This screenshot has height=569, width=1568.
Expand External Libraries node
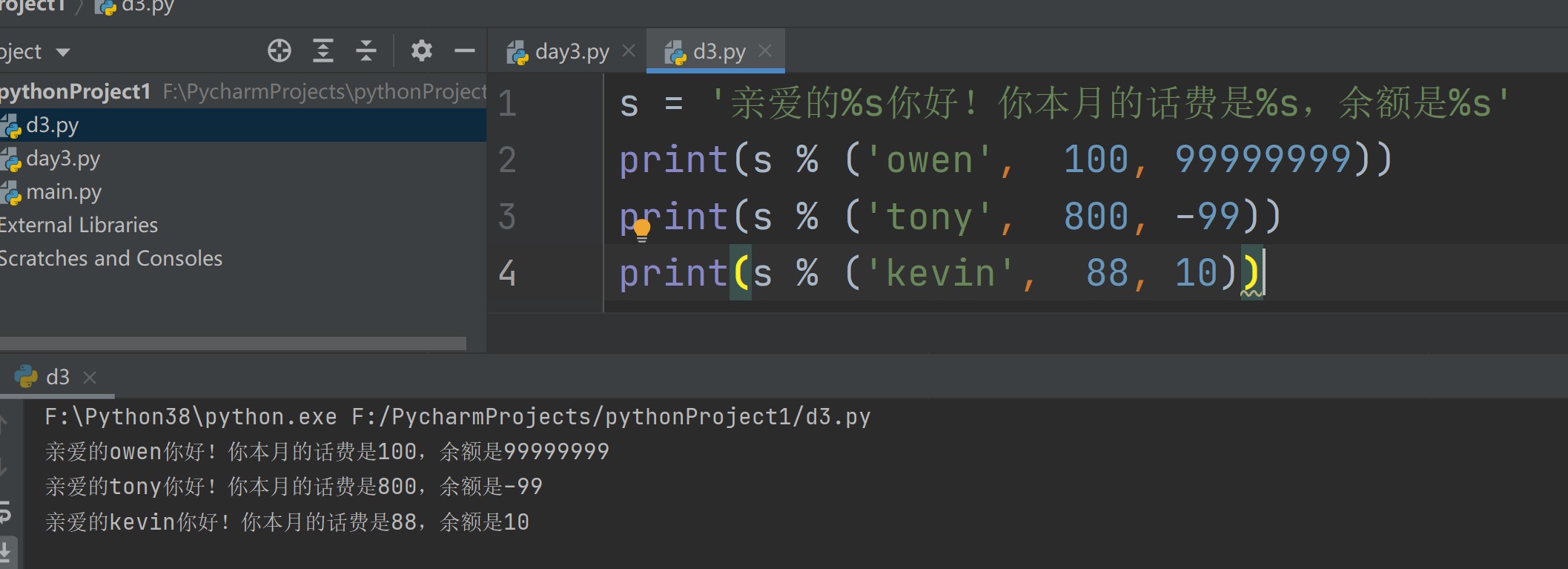click(x=78, y=226)
